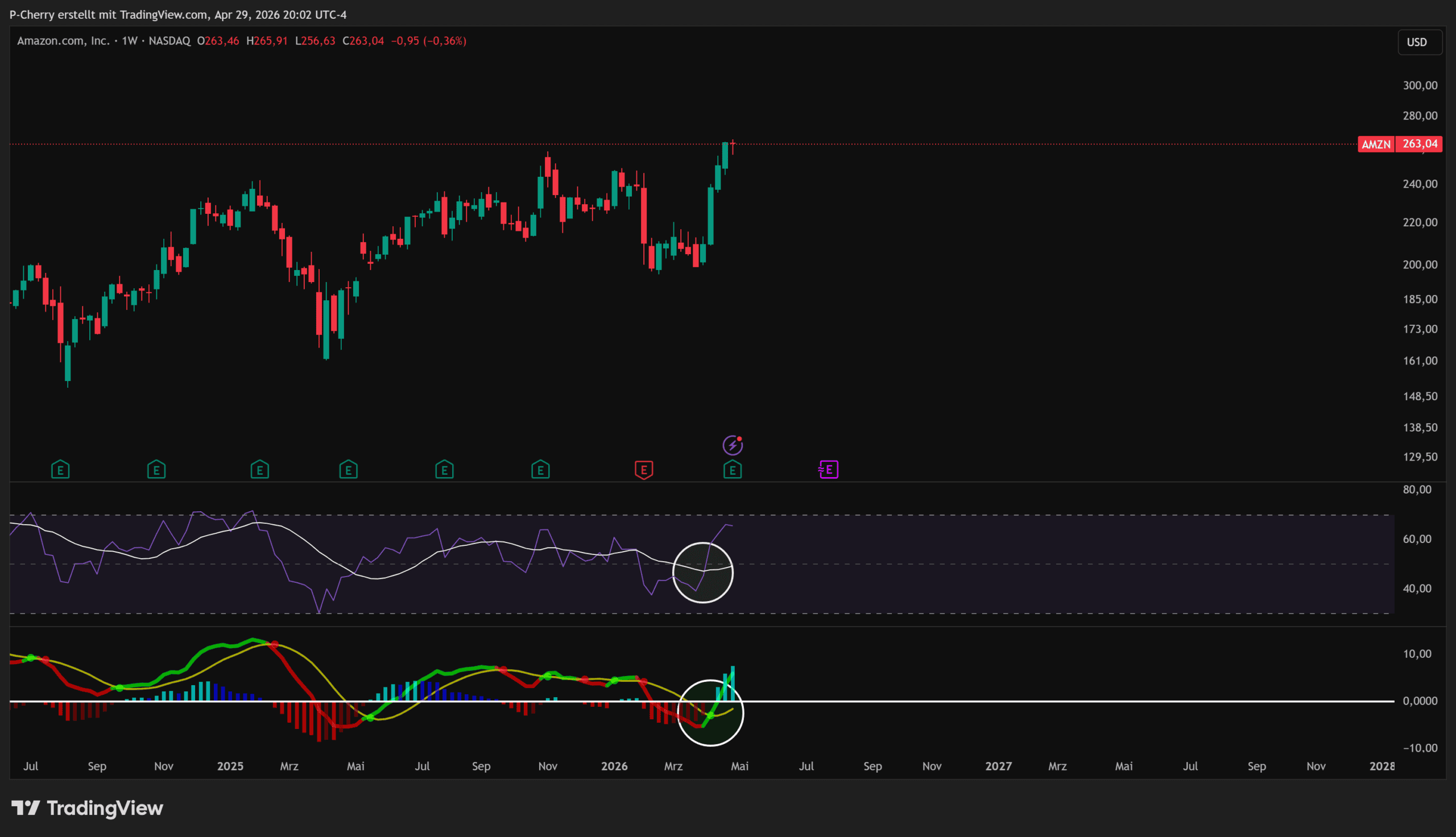Click the 2026 label on time axis
The width and height of the screenshot is (1456, 837).
[x=614, y=766]
